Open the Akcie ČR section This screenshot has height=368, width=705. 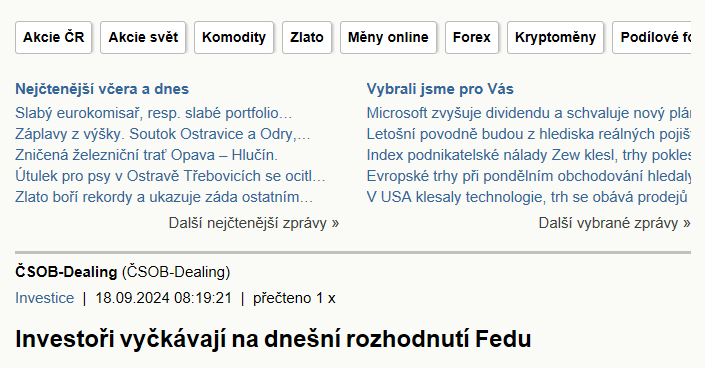54,37
